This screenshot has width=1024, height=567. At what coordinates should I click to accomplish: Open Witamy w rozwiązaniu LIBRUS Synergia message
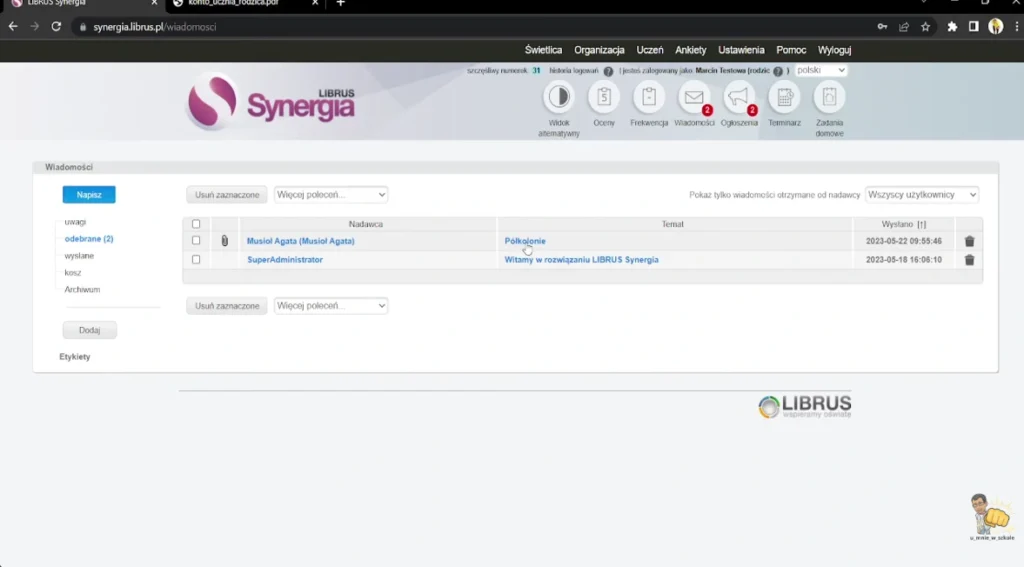(581, 260)
